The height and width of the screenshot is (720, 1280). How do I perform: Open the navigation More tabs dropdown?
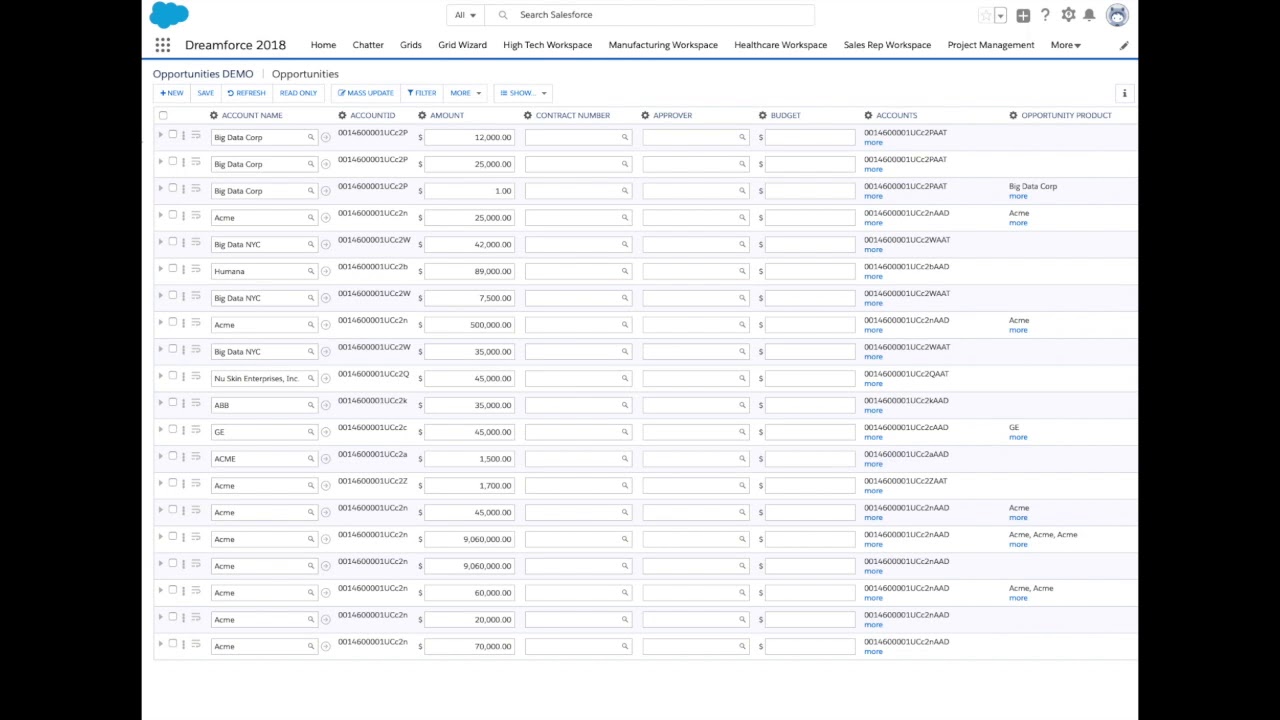tap(1065, 45)
